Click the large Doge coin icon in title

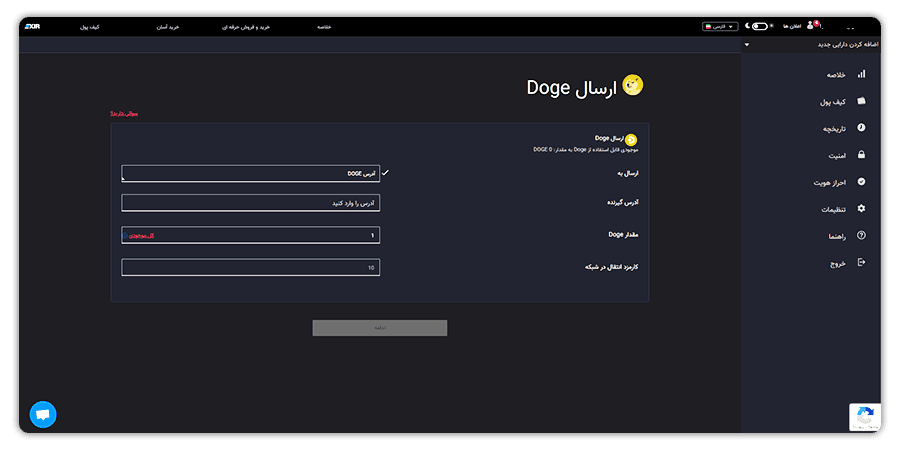pos(633,86)
